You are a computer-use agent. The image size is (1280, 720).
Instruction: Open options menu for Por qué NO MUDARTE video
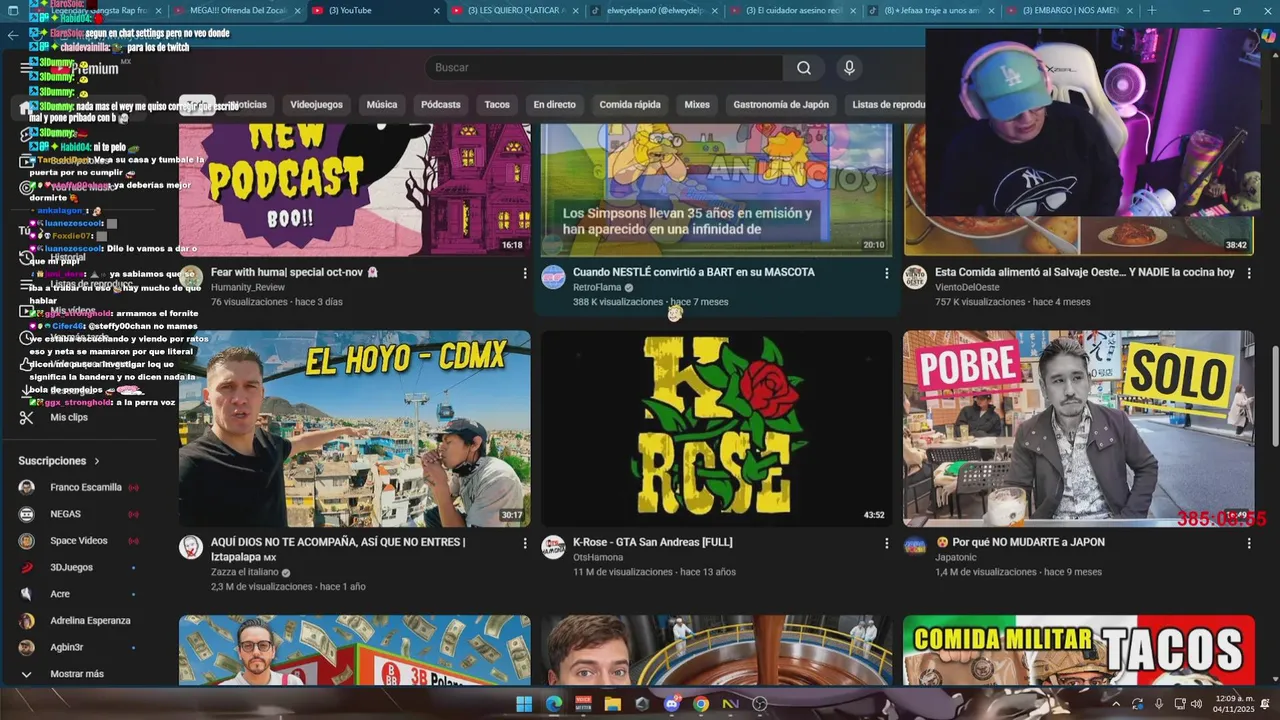click(x=1249, y=543)
